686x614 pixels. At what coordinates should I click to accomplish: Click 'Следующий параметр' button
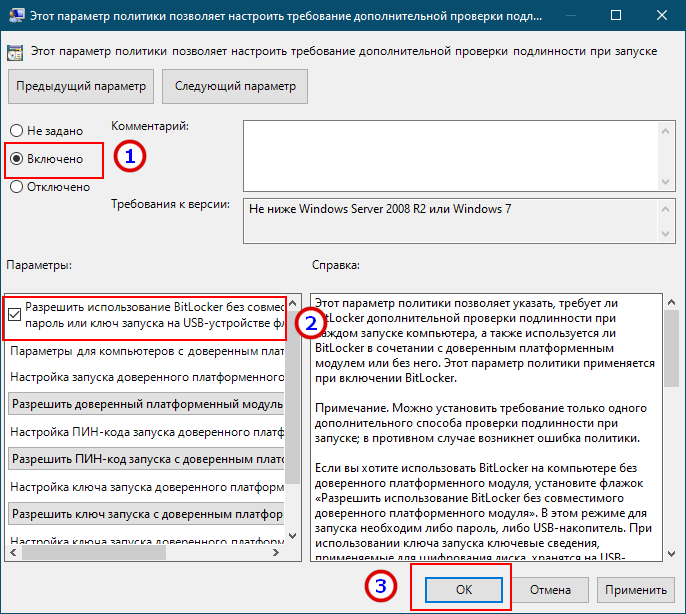[x=235, y=86]
